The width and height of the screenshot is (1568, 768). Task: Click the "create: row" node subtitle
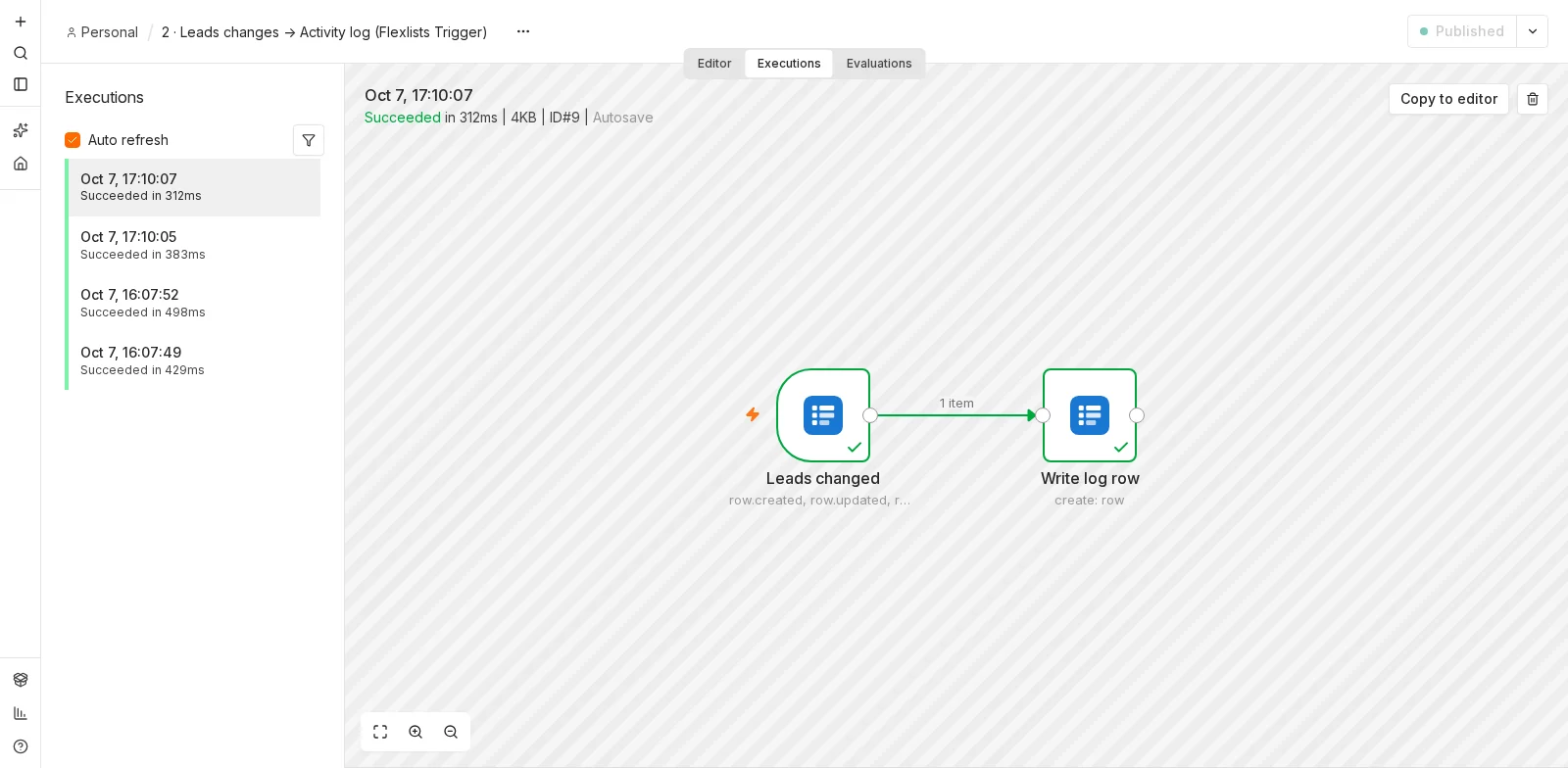click(1090, 501)
